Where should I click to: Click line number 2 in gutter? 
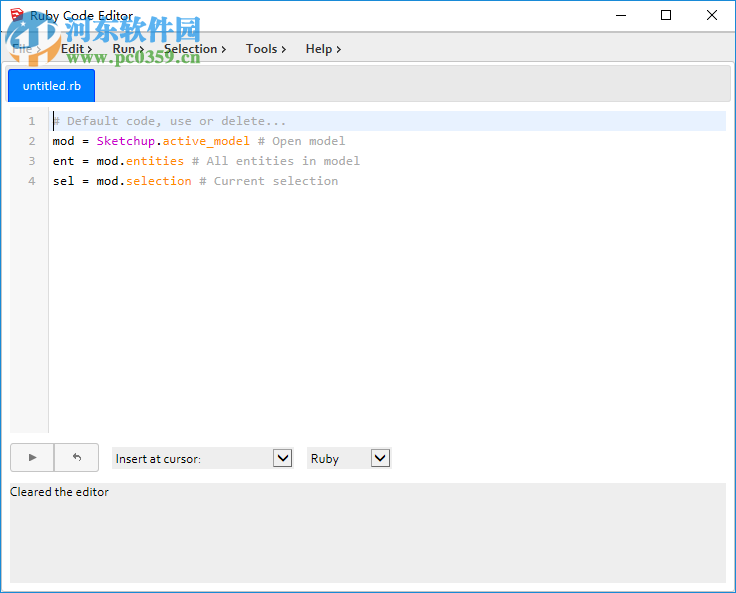pos(32,141)
